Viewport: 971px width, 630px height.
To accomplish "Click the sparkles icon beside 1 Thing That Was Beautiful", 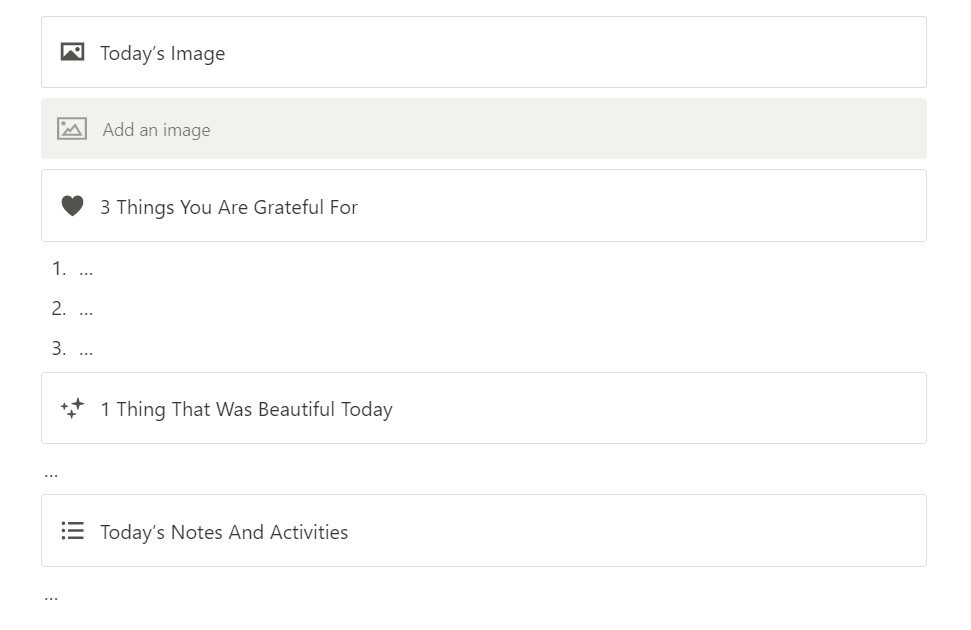I will click(x=72, y=408).
